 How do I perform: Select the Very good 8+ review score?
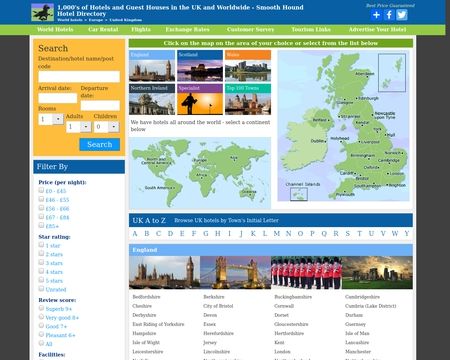[x=41, y=317]
